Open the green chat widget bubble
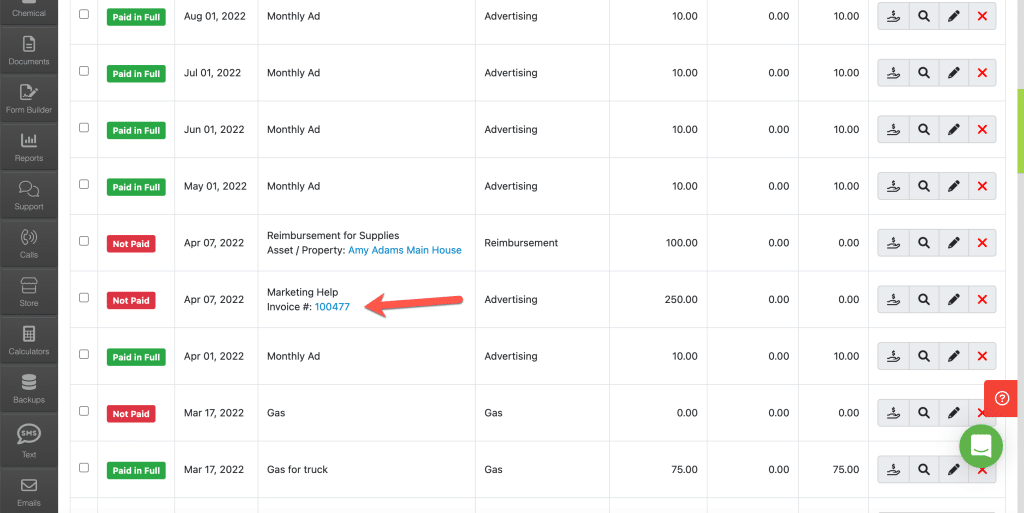This screenshot has height=513, width=1024. click(980, 446)
